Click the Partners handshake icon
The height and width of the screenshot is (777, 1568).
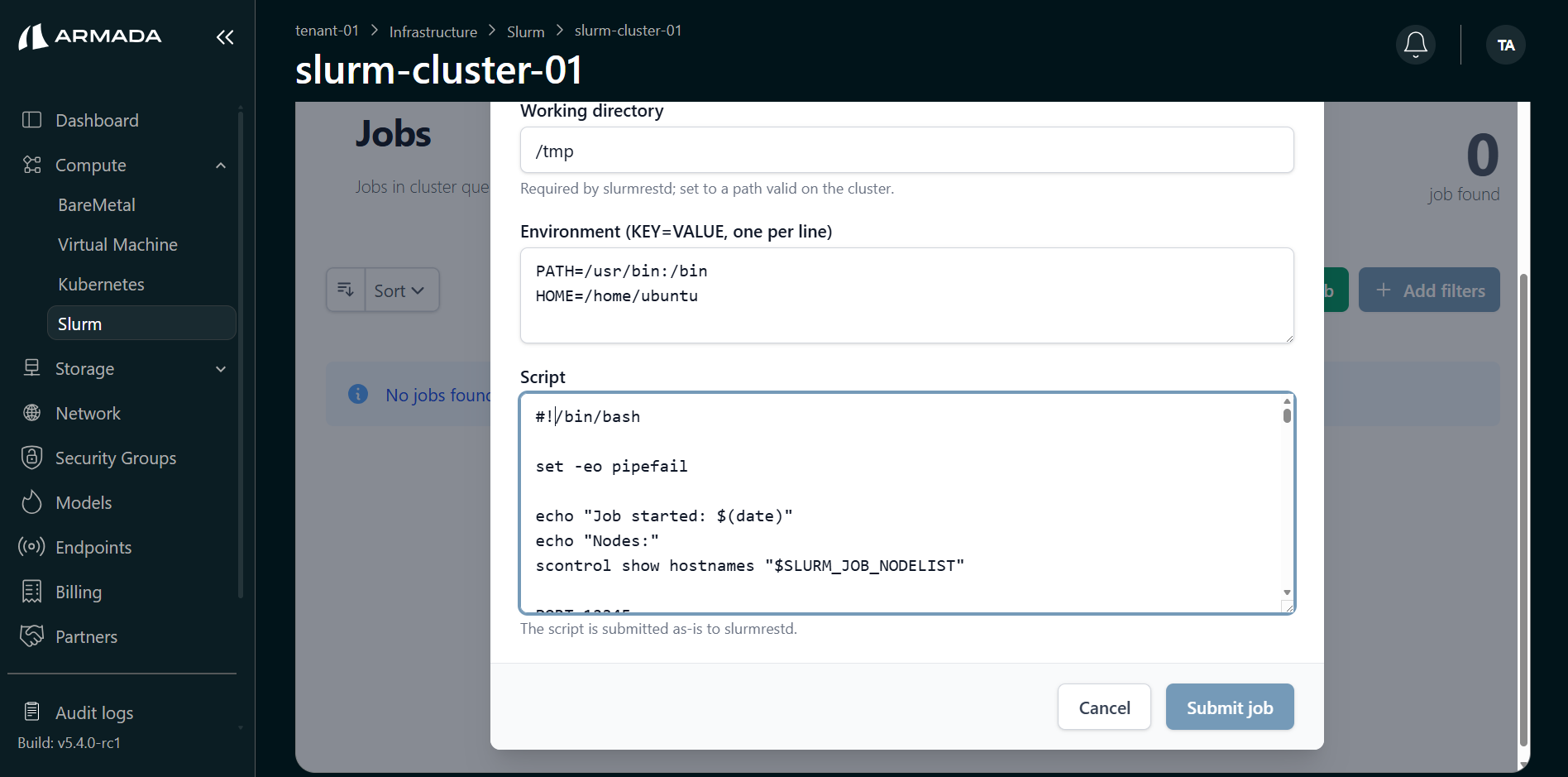tap(31, 636)
